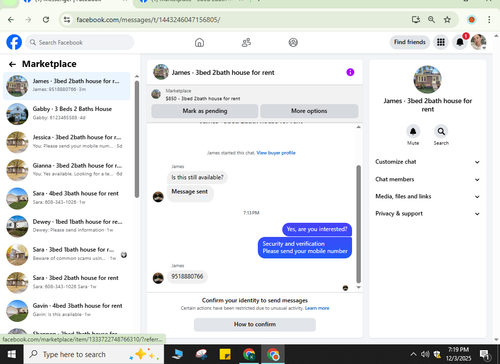
Task: Click the 'Yes, are you interested?' message
Action: (317, 229)
